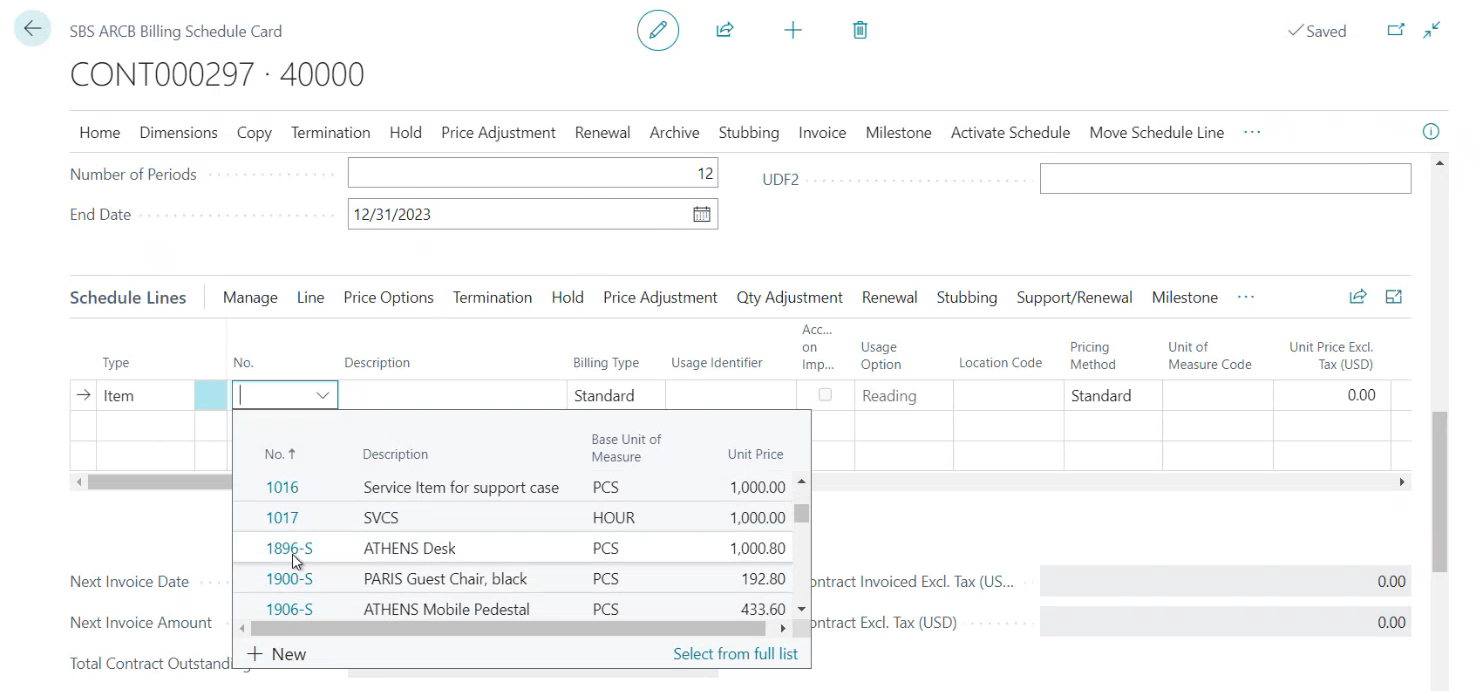The image size is (1480, 691).
Task: Click the New button in the item lookup
Action: (277, 653)
